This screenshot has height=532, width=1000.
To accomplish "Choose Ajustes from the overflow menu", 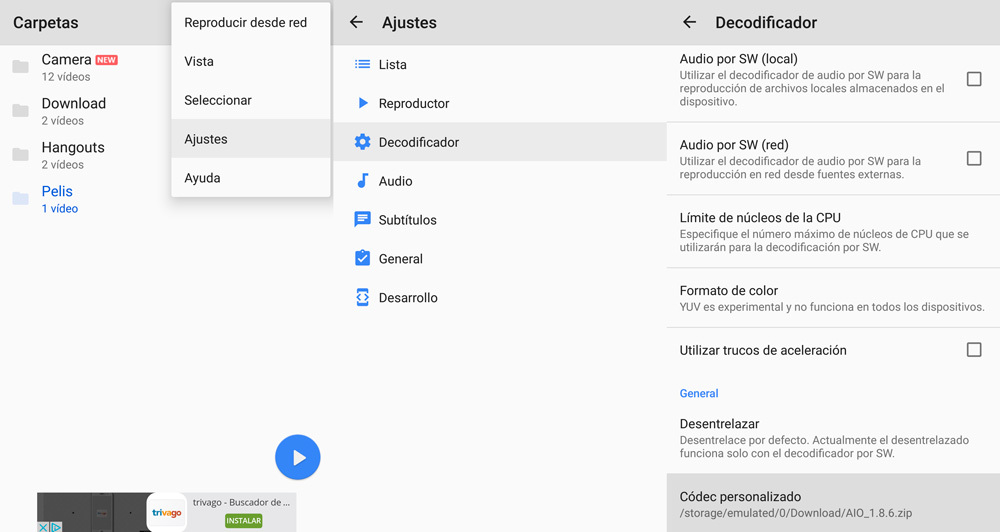I will pyautogui.click(x=206, y=139).
